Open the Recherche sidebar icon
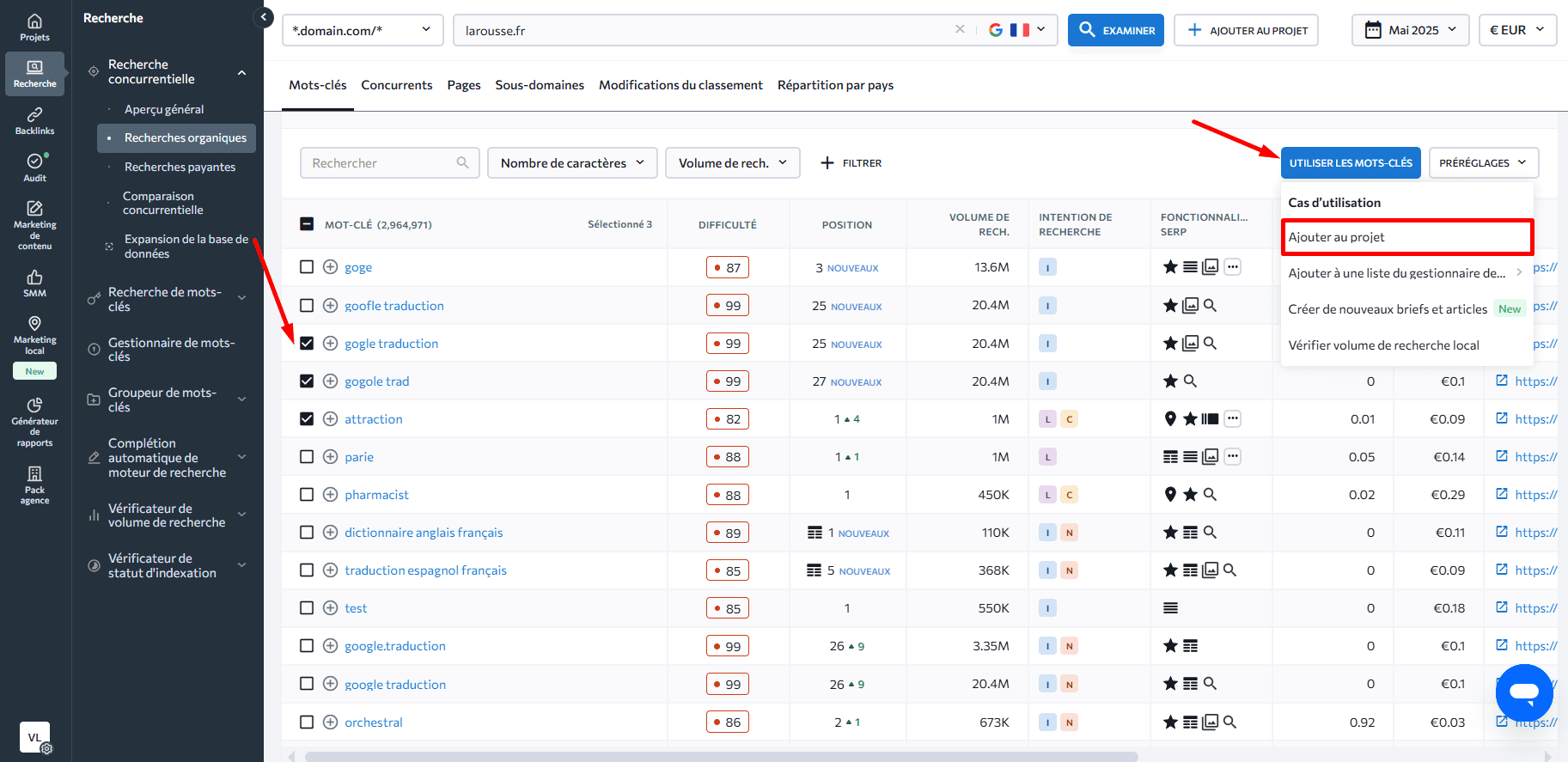 34,74
